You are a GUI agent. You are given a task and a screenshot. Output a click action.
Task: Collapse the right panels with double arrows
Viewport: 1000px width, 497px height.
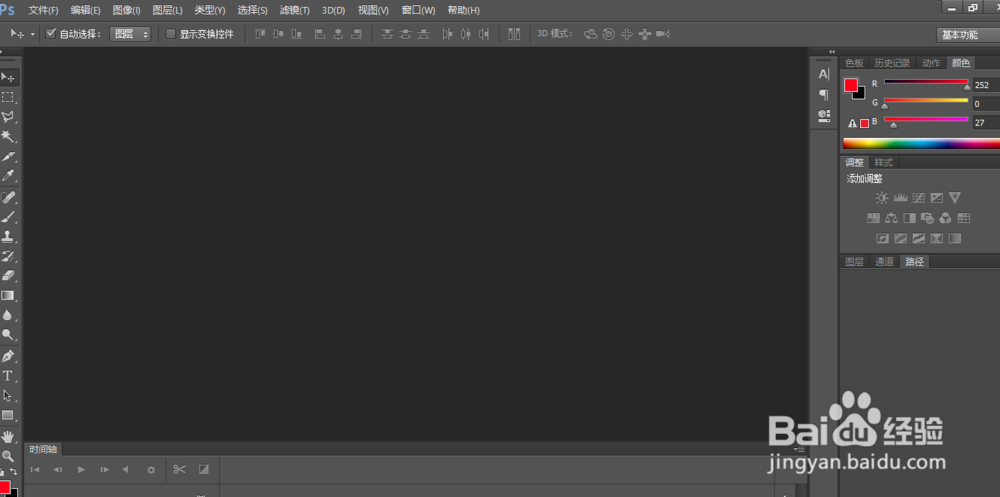(x=832, y=52)
